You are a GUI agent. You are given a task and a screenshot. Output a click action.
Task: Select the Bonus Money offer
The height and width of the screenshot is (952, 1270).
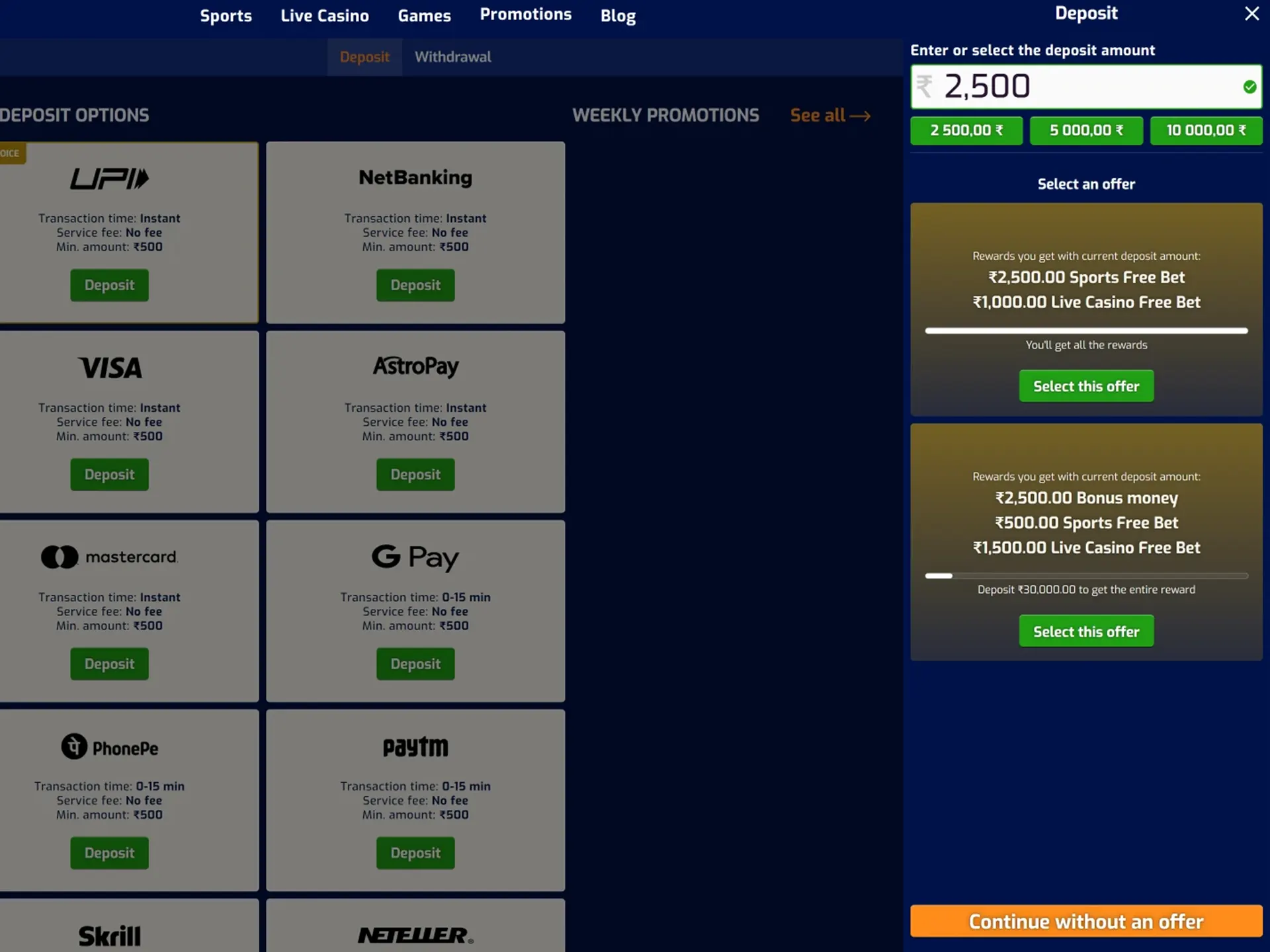1086,631
